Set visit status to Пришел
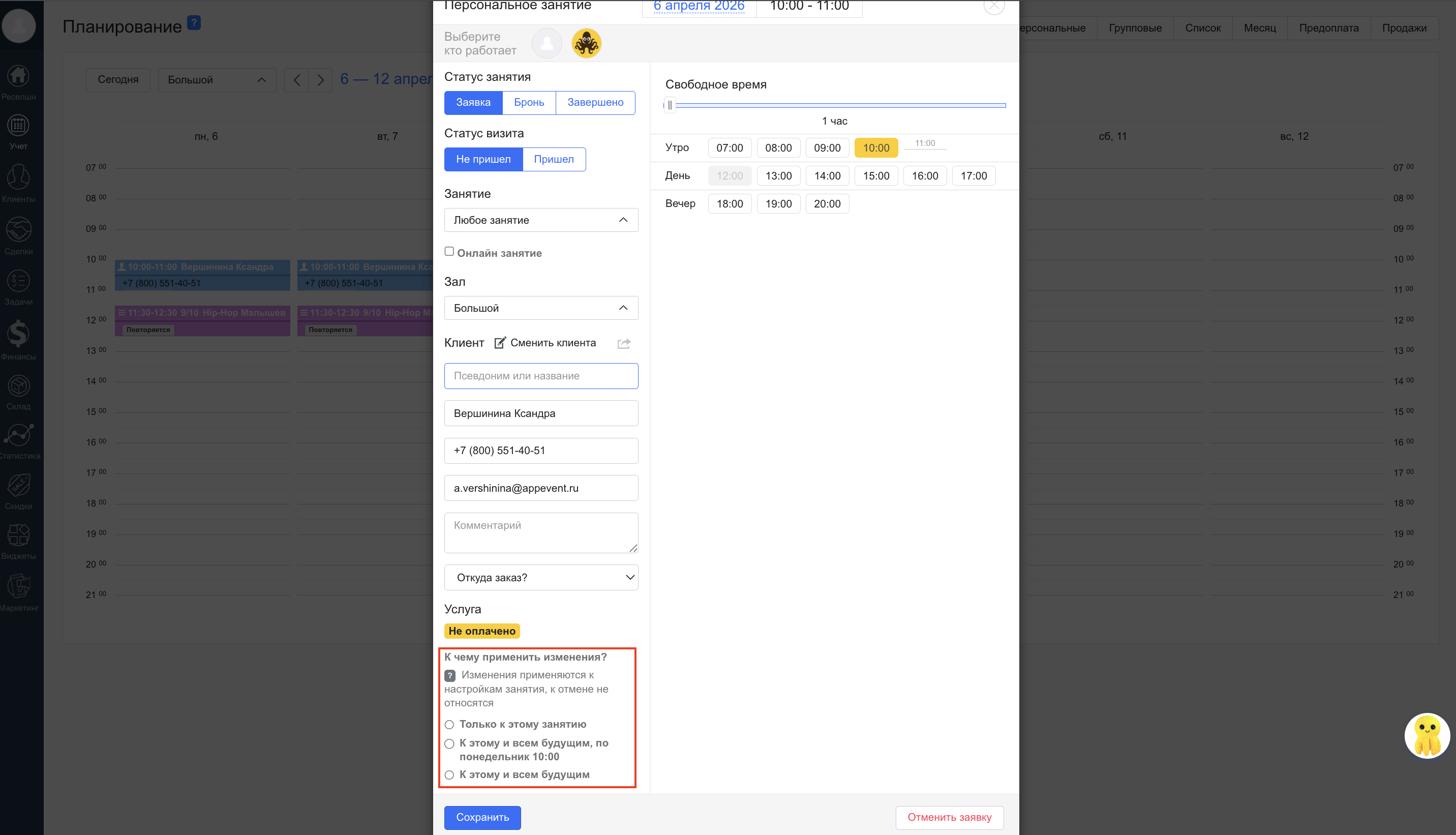 point(553,160)
